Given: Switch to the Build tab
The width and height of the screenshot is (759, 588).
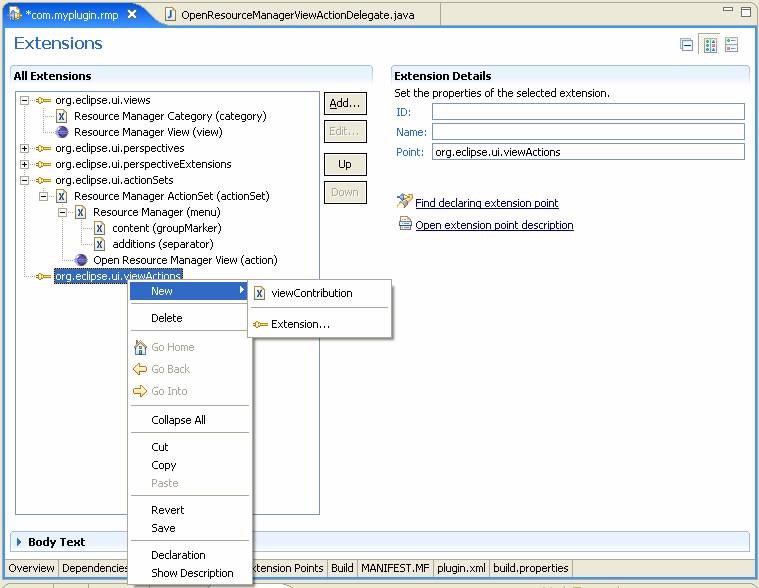Looking at the screenshot, I should (342, 568).
